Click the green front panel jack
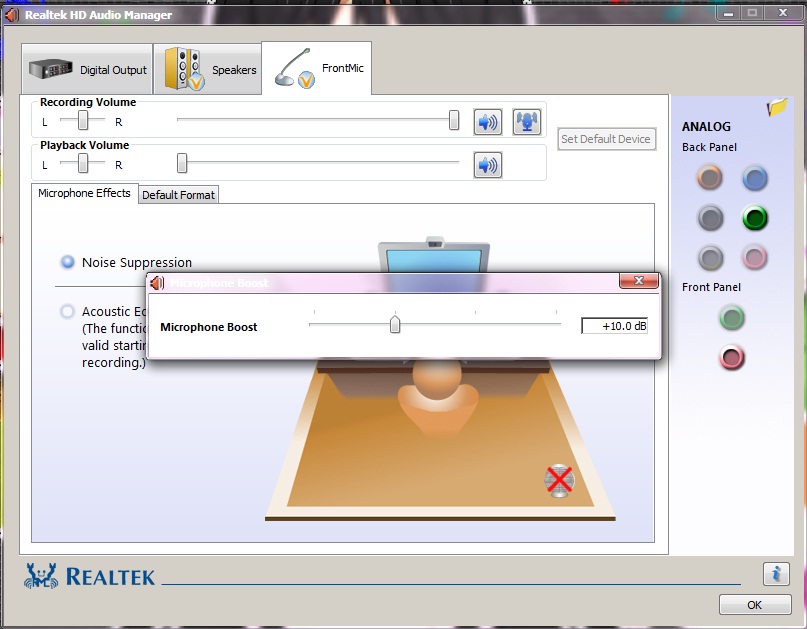Viewport: 807px width, 629px height. (x=731, y=318)
